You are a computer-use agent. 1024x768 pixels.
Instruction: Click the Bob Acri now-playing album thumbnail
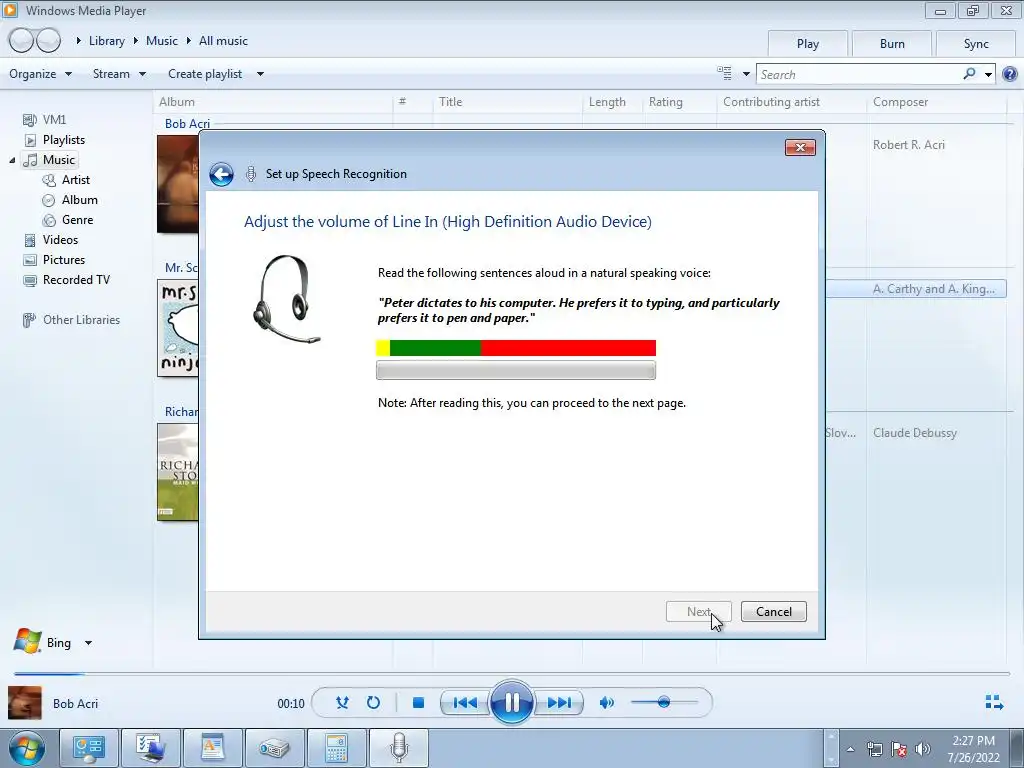coord(25,703)
